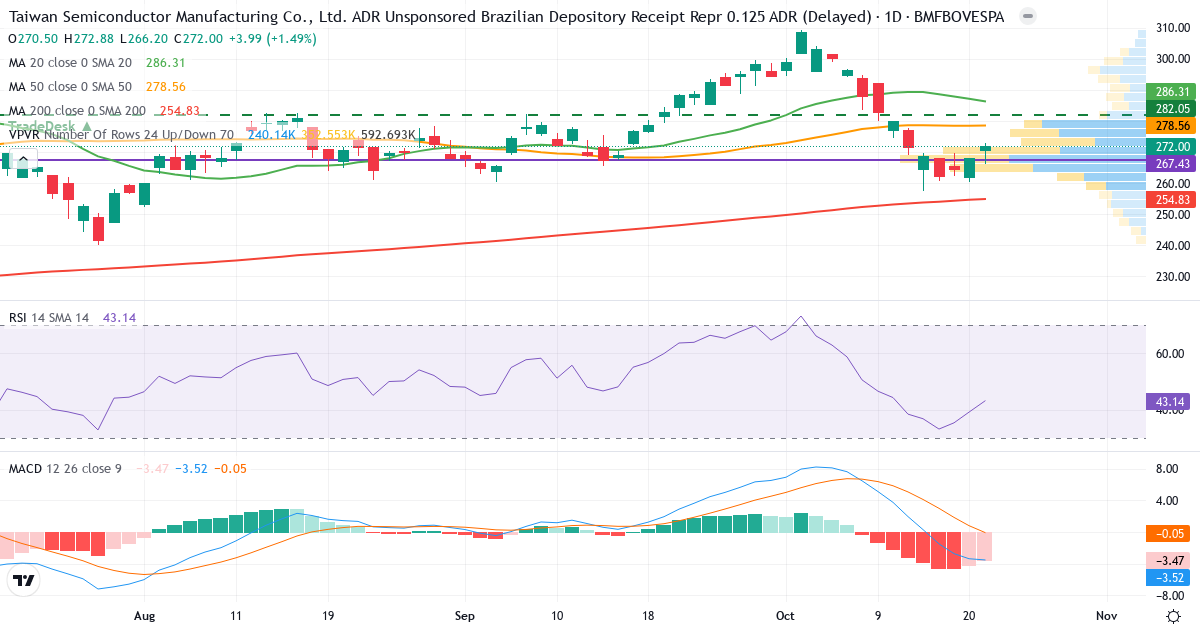Click the red 254.83 price axis label
The height and width of the screenshot is (630, 1200).
[1171, 200]
